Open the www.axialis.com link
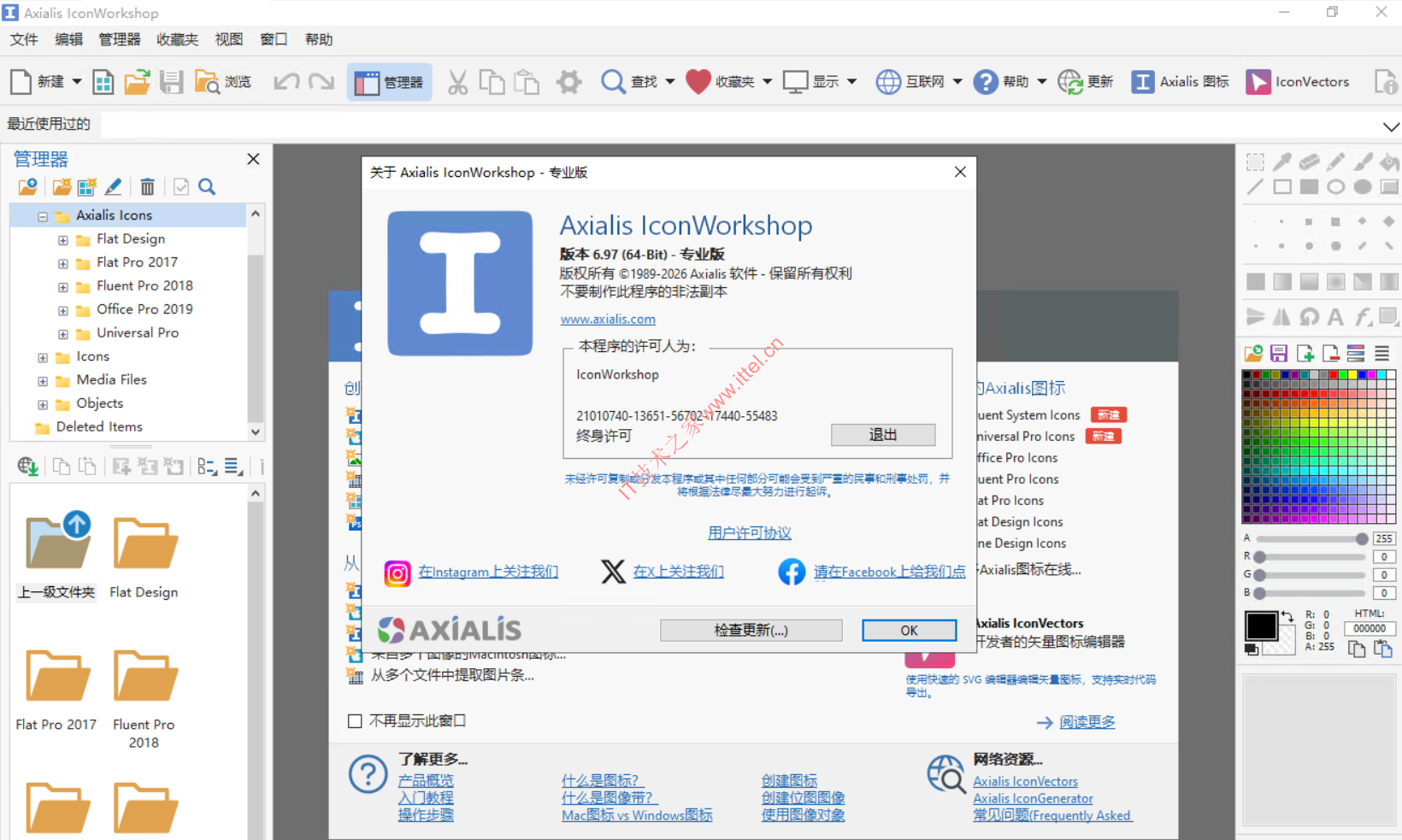 click(x=608, y=319)
